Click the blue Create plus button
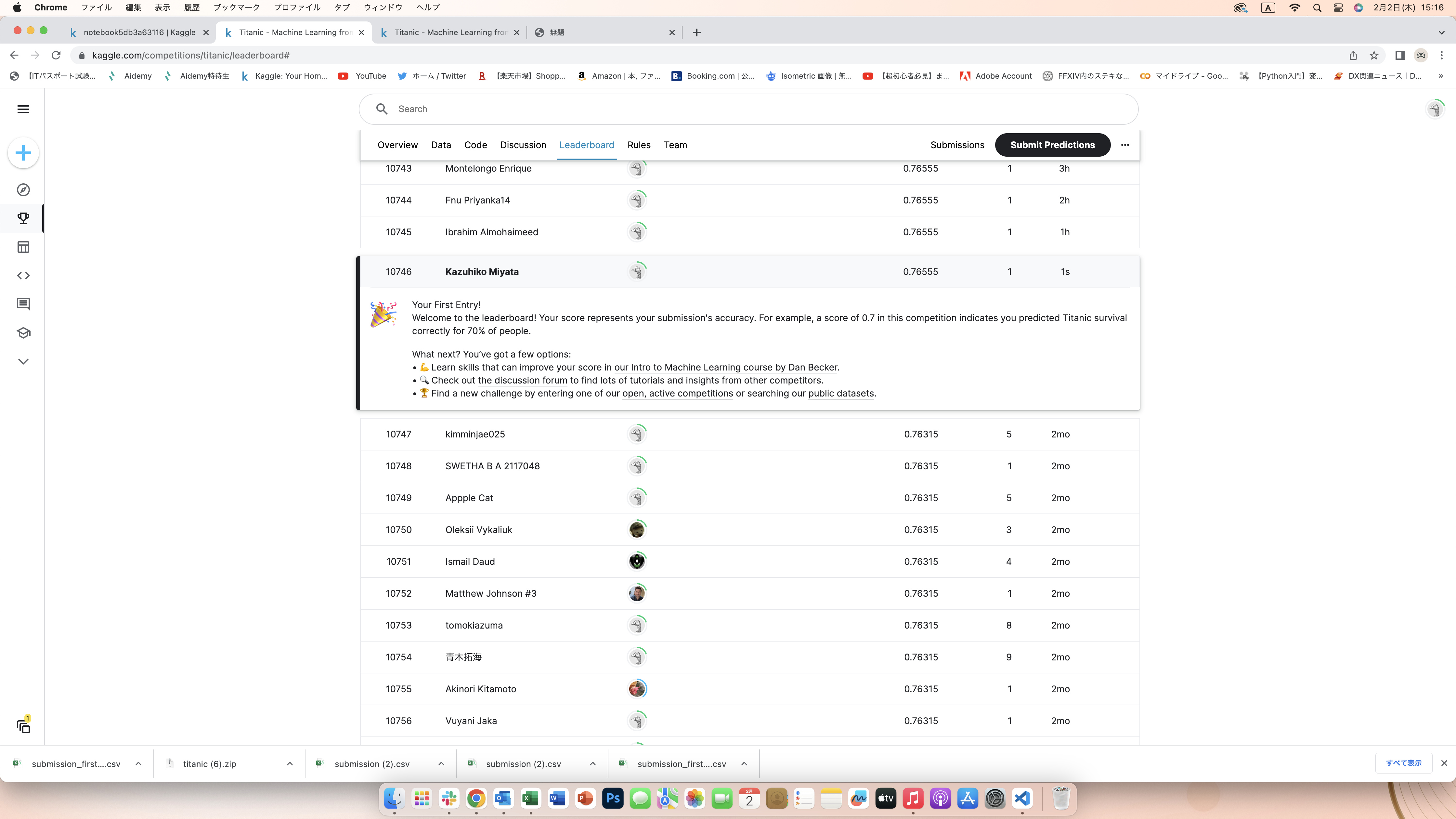1456x819 pixels. pos(23,153)
